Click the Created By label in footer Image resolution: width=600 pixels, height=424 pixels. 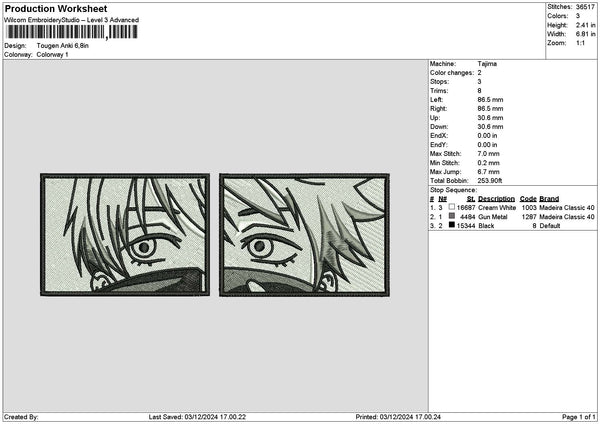click(21, 417)
